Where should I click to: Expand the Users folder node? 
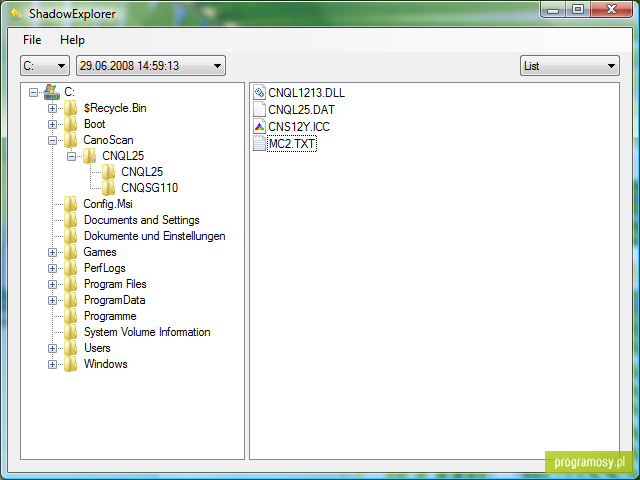(52, 348)
